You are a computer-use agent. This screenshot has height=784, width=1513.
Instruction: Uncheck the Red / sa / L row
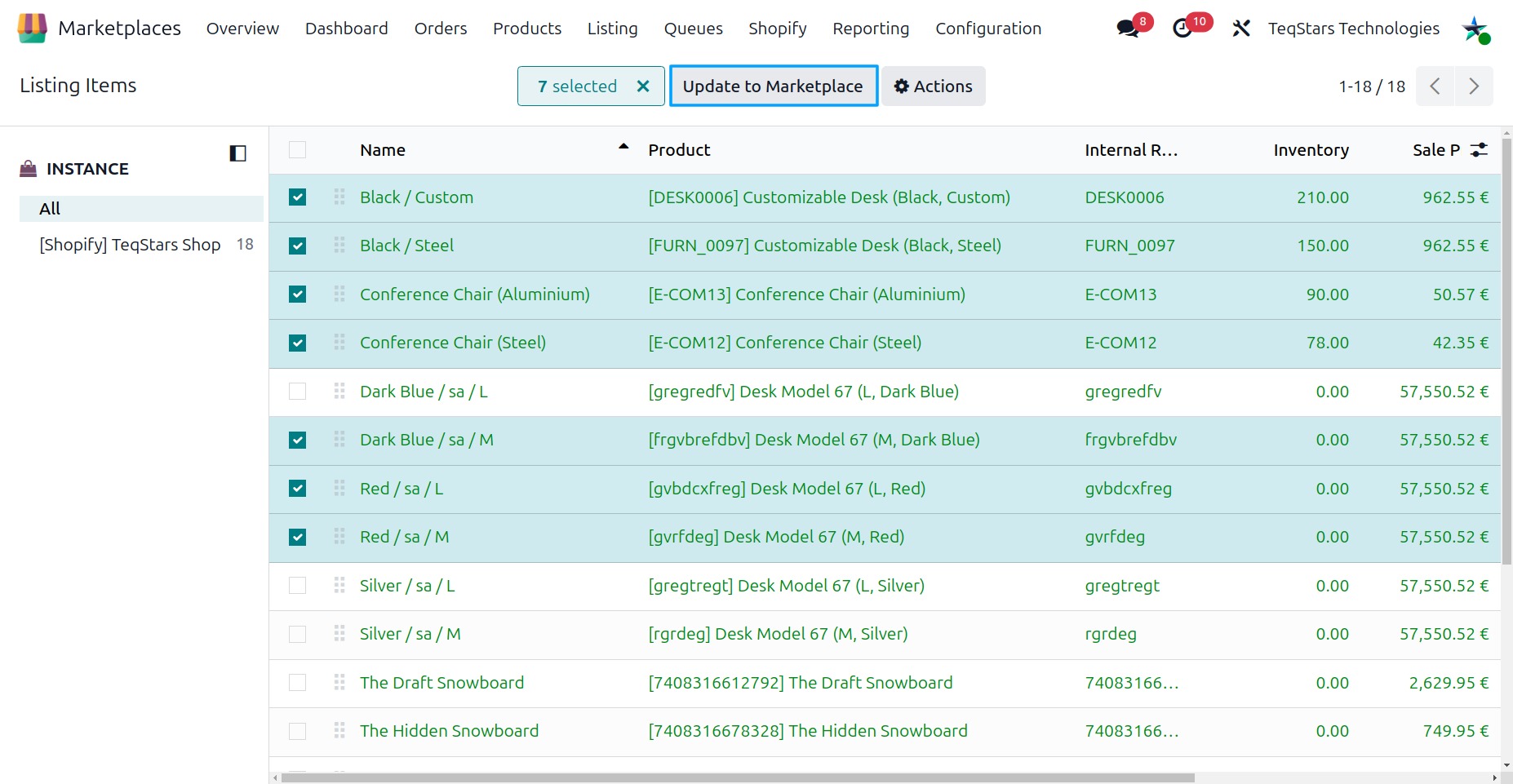coord(298,489)
